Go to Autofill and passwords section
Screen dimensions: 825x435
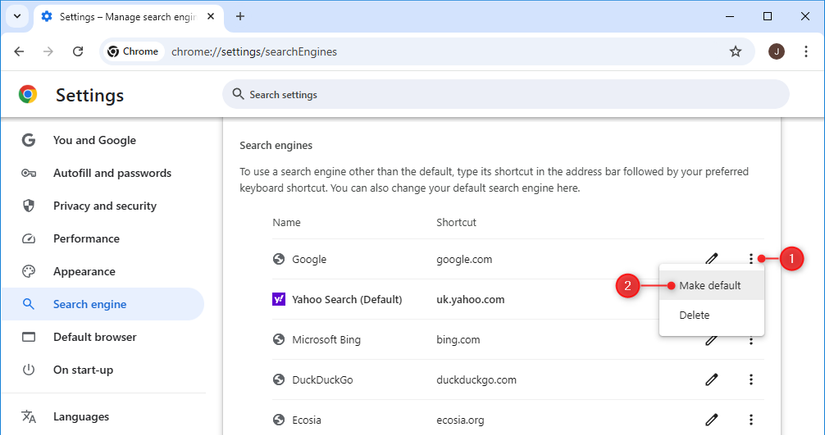coord(110,173)
